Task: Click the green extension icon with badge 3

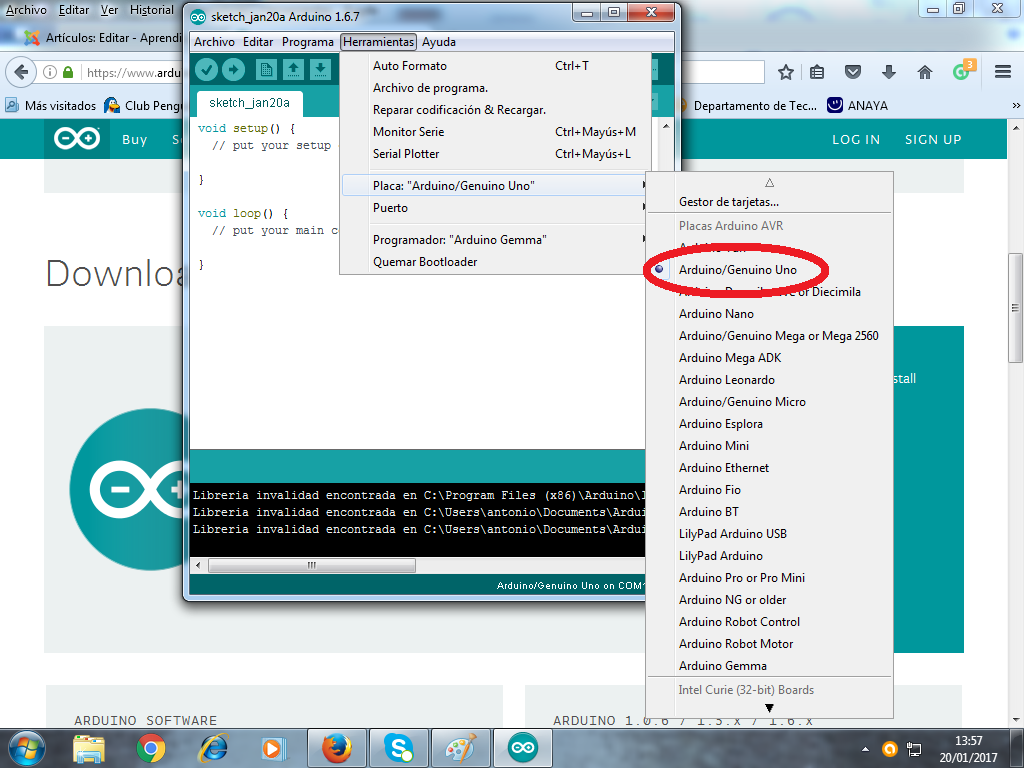Action: [963, 69]
